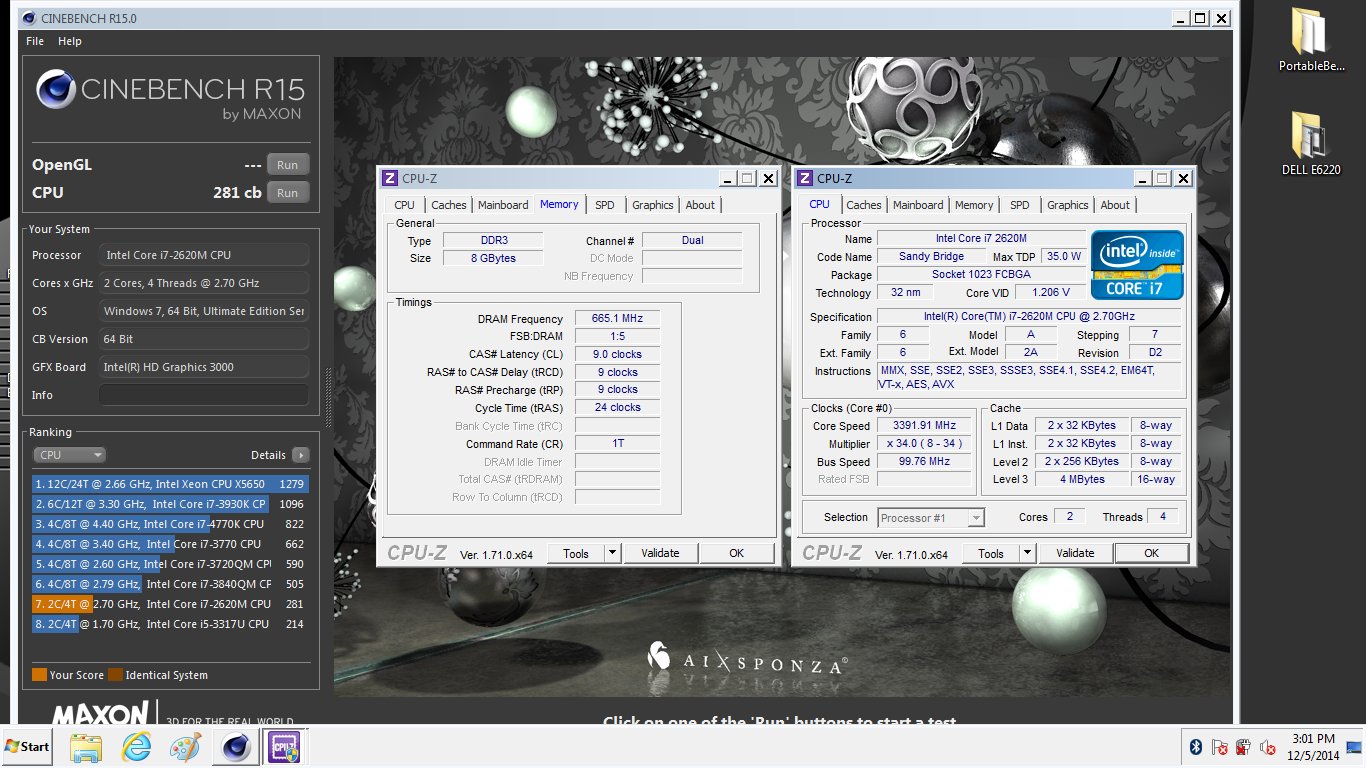Launch Internet Explorer from the taskbar

[x=136, y=747]
